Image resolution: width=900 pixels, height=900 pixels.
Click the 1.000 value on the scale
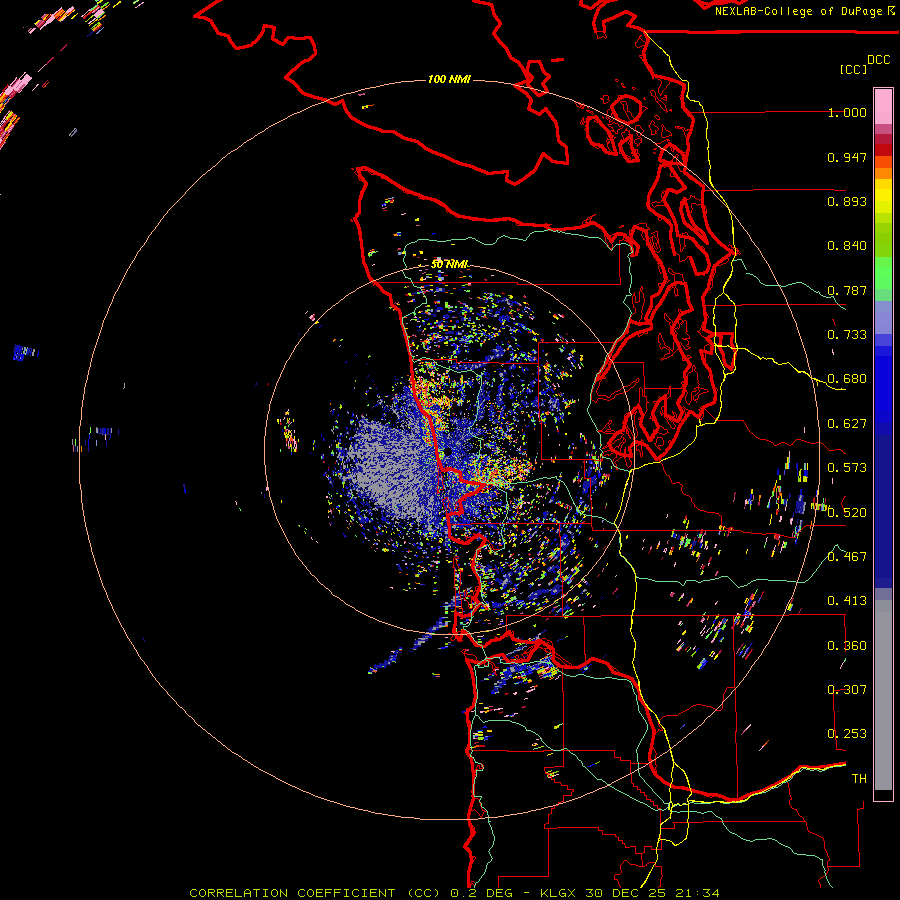847,112
